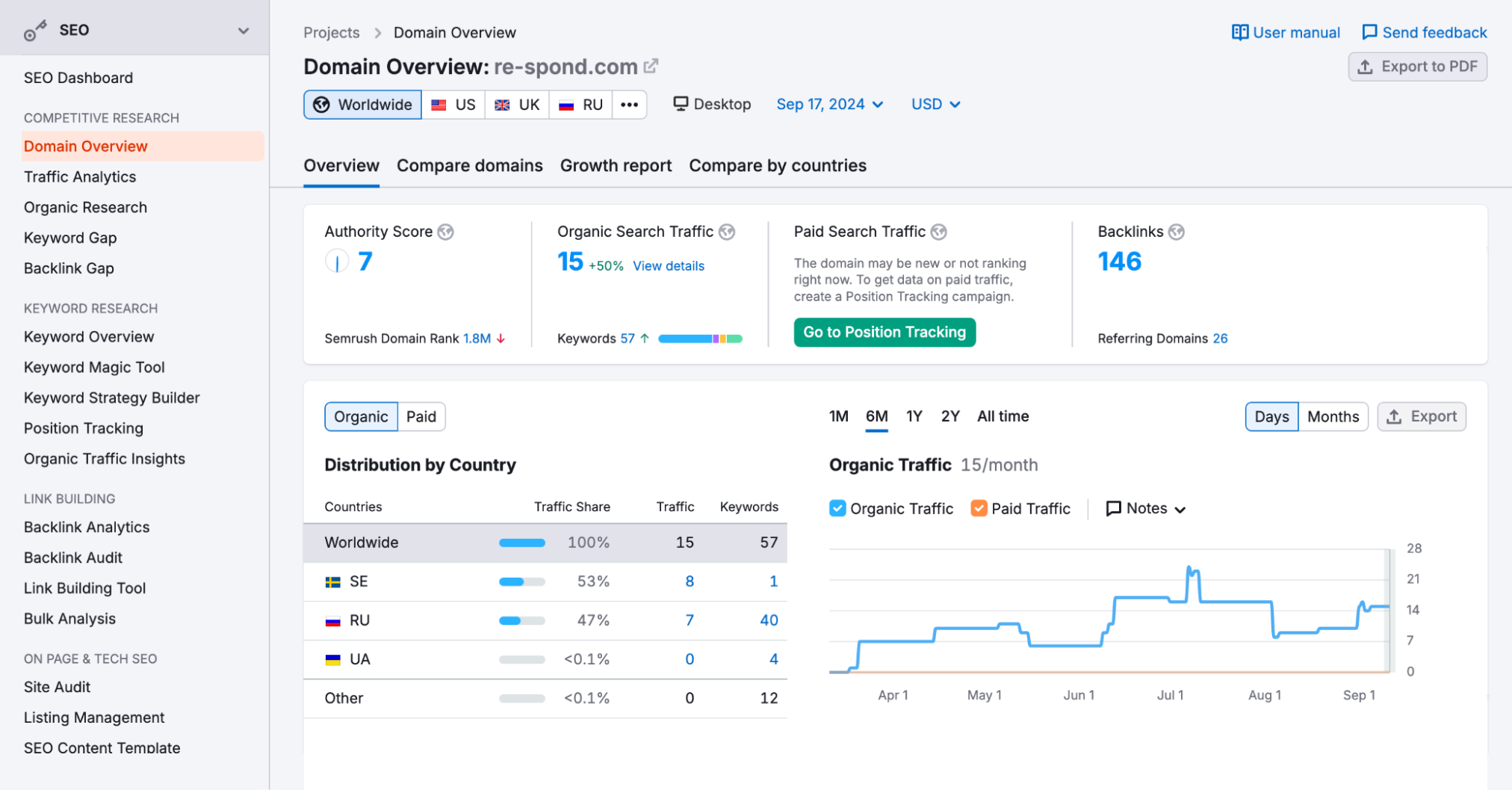Select the 6M time range

(877, 416)
